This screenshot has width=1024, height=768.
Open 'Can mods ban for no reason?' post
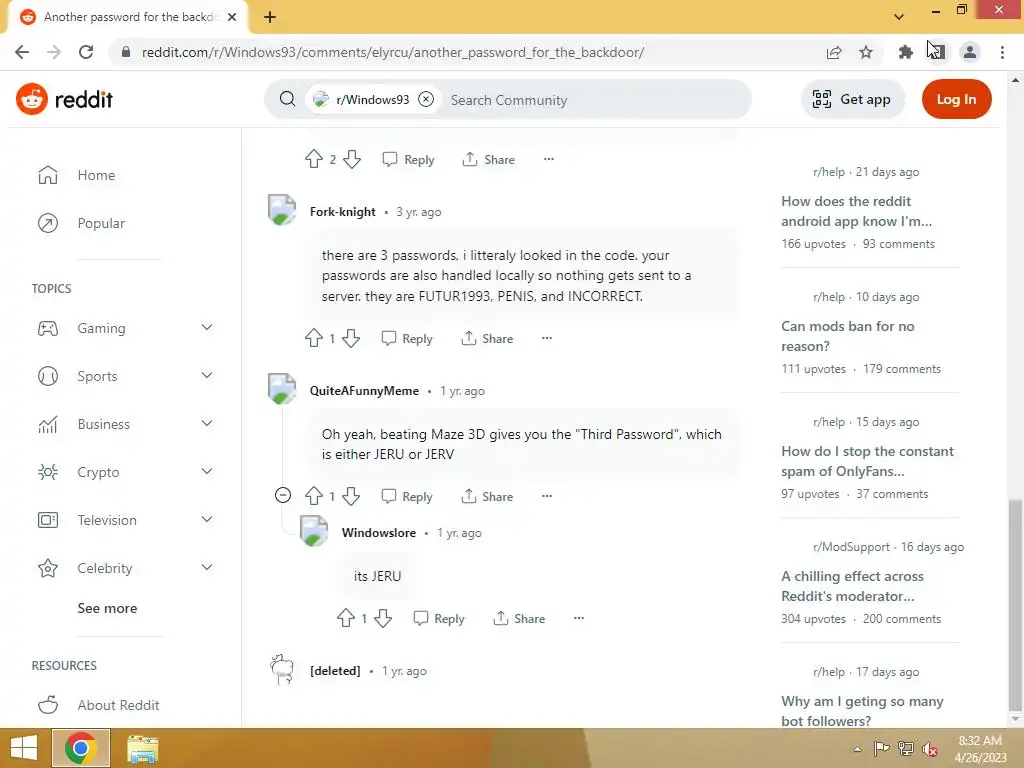coord(848,336)
